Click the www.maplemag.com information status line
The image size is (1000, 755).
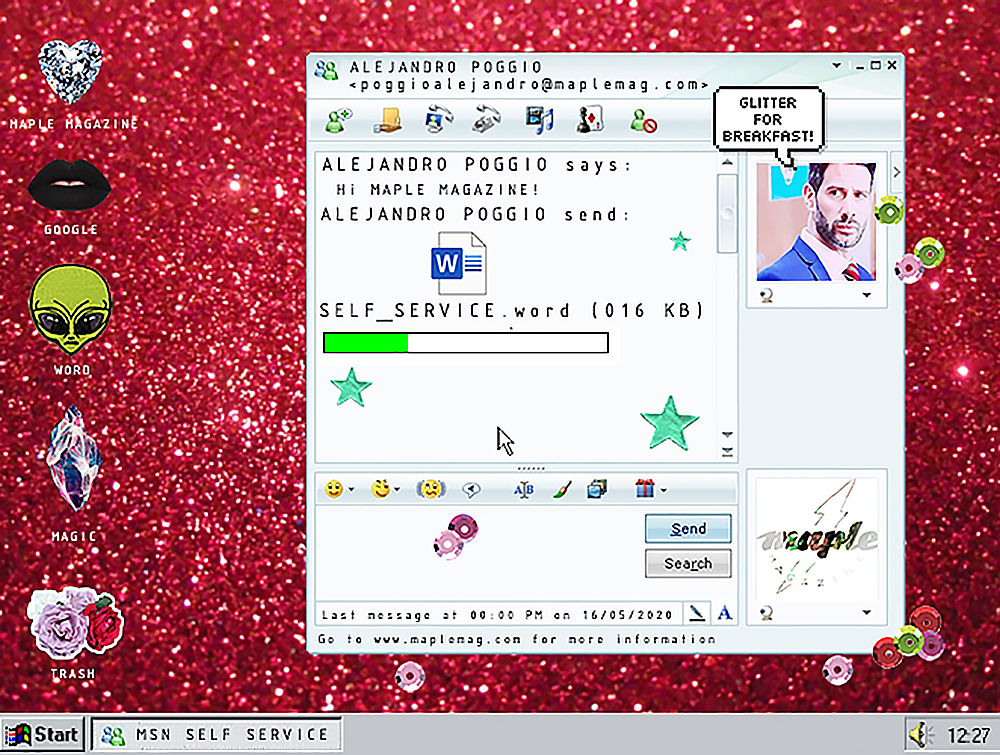tap(517, 639)
